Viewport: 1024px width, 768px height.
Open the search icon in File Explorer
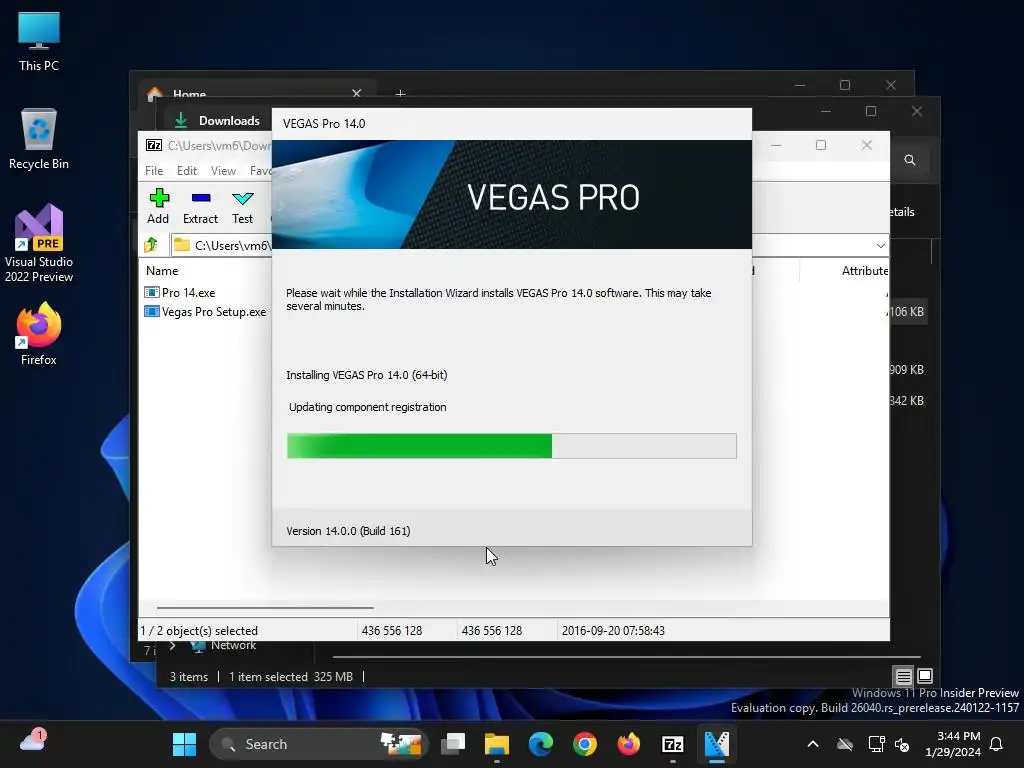910,160
